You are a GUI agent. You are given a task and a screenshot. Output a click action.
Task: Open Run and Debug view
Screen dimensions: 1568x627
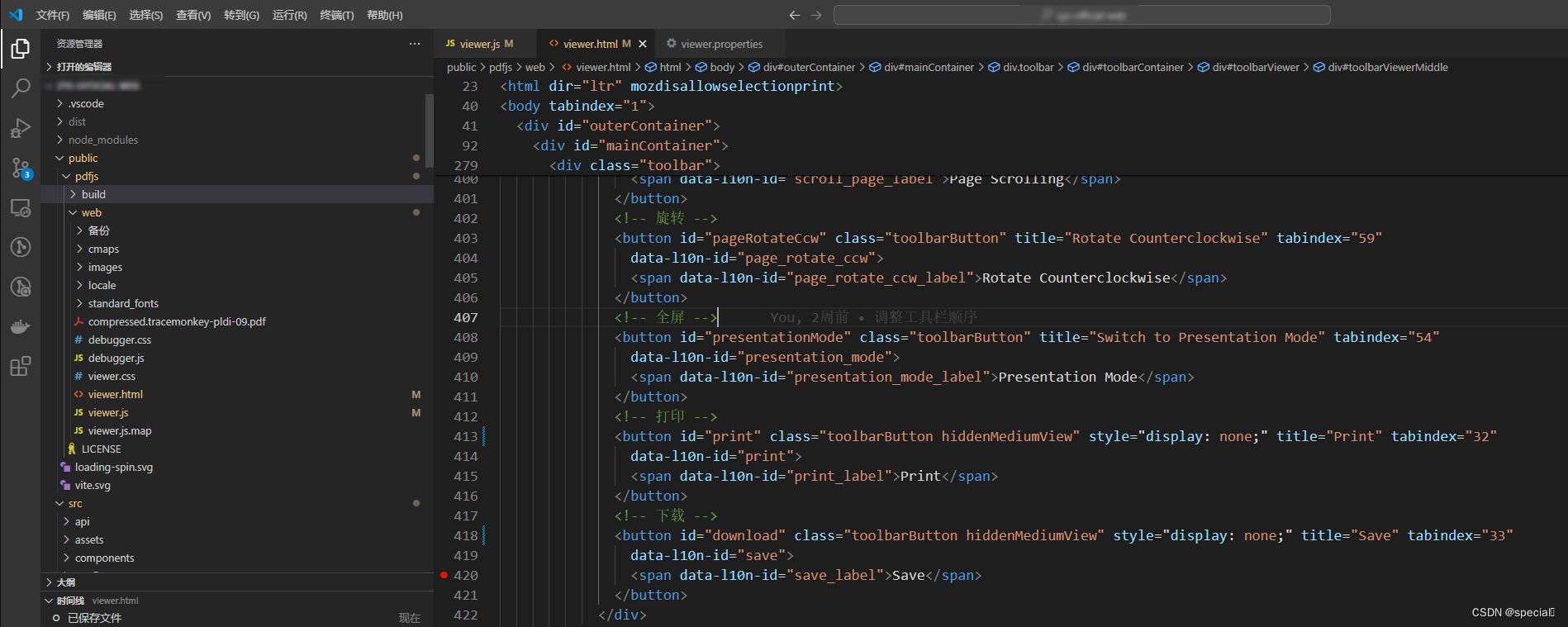(x=21, y=128)
